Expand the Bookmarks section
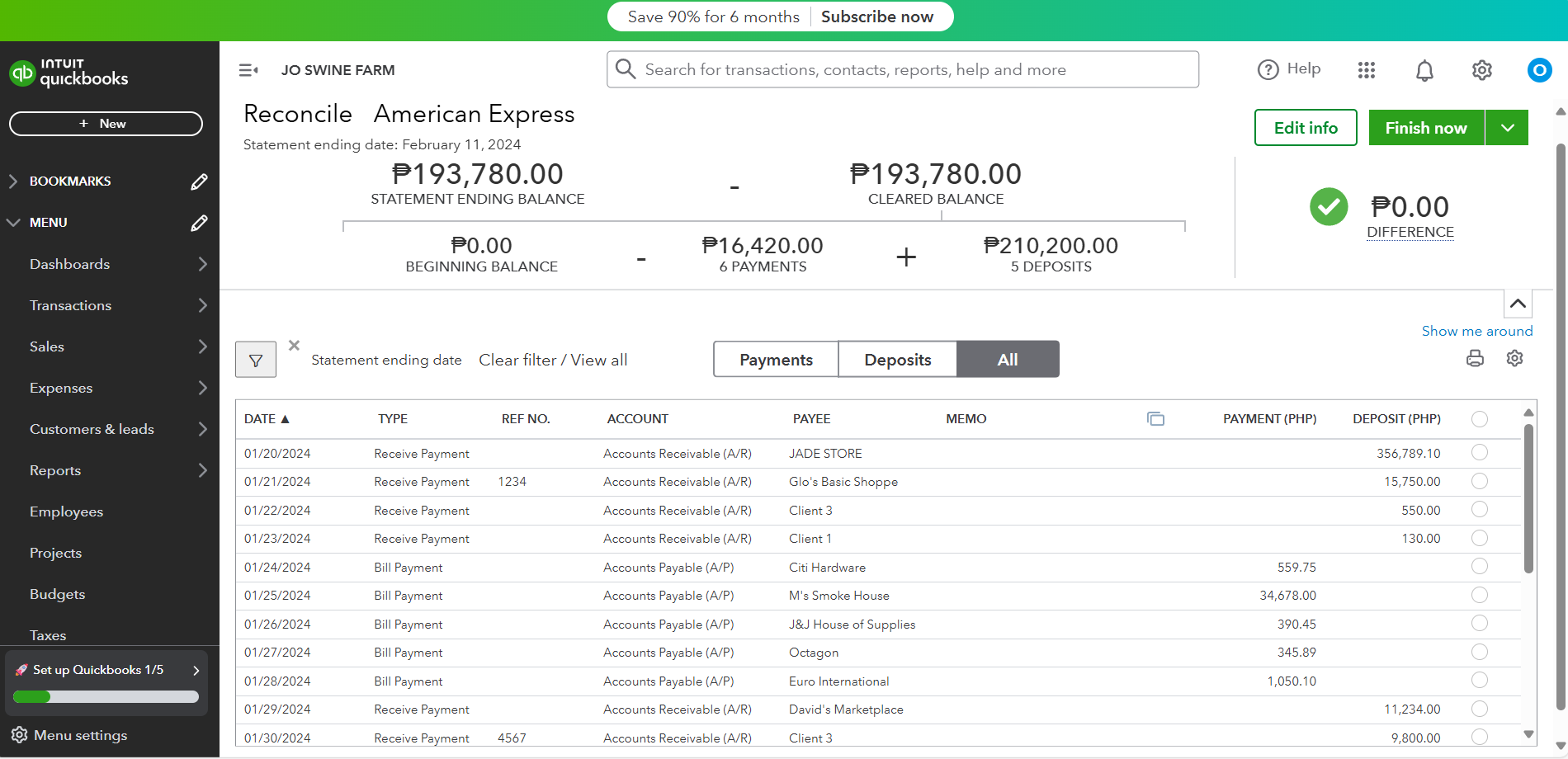Image resolution: width=1568 pixels, height=759 pixels. click(x=13, y=181)
